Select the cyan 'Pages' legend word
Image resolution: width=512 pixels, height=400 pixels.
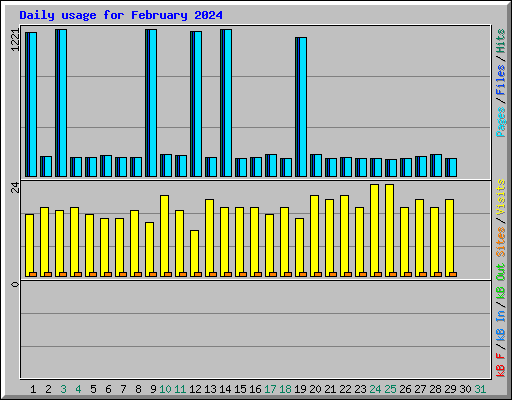500,122
